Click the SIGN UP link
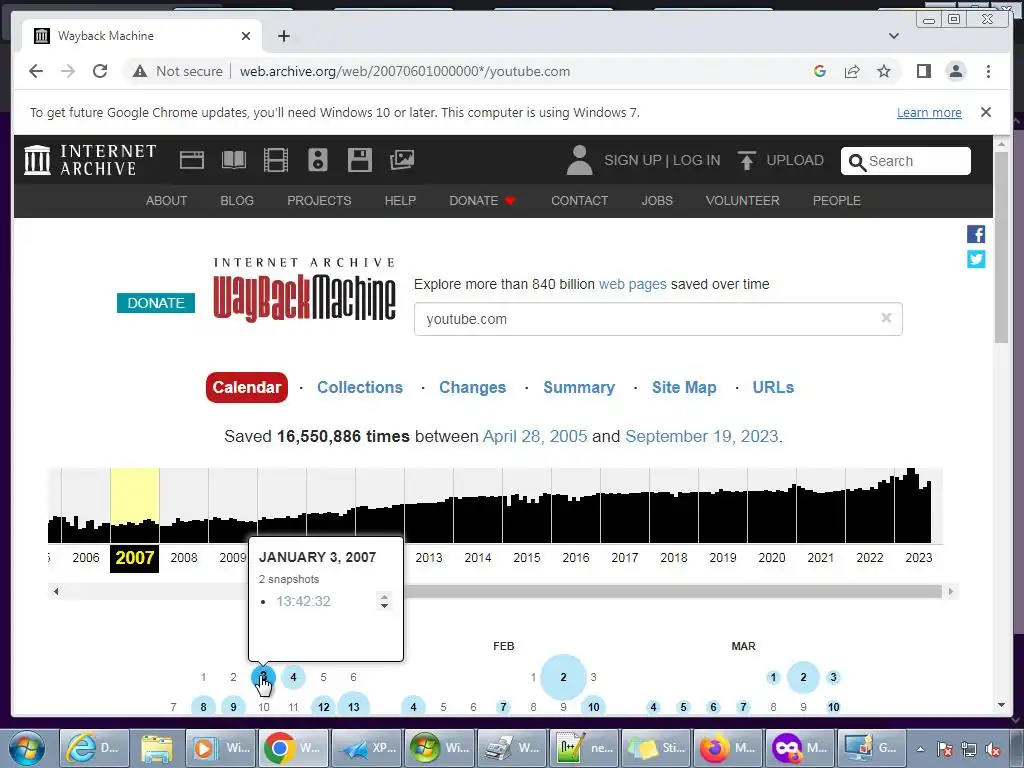The width and height of the screenshot is (1024, 768). tap(632, 160)
